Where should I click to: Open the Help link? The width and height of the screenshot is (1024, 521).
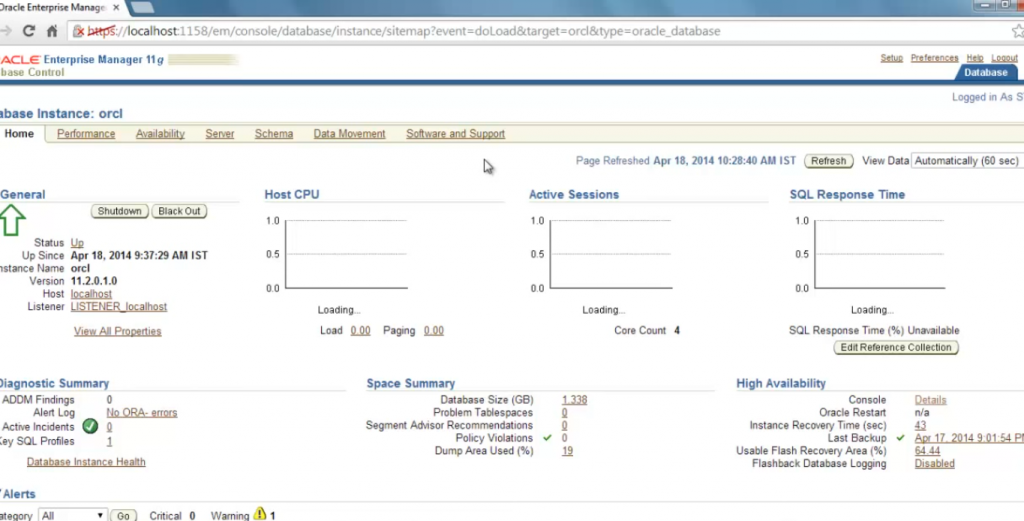tap(975, 58)
